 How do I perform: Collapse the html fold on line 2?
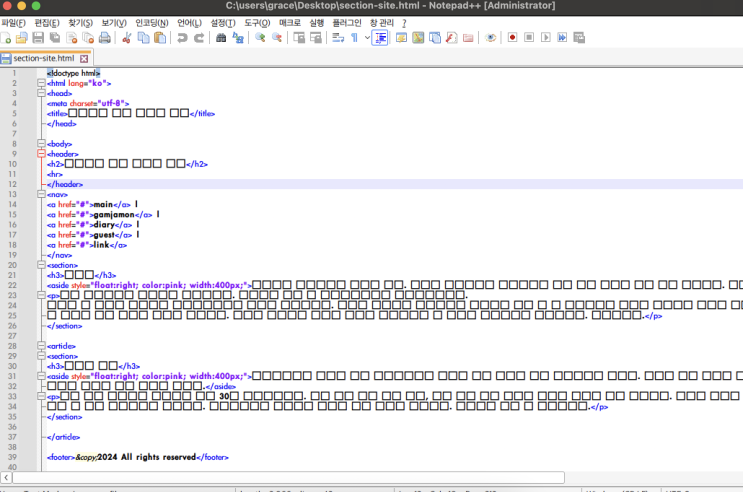click(x=41, y=83)
